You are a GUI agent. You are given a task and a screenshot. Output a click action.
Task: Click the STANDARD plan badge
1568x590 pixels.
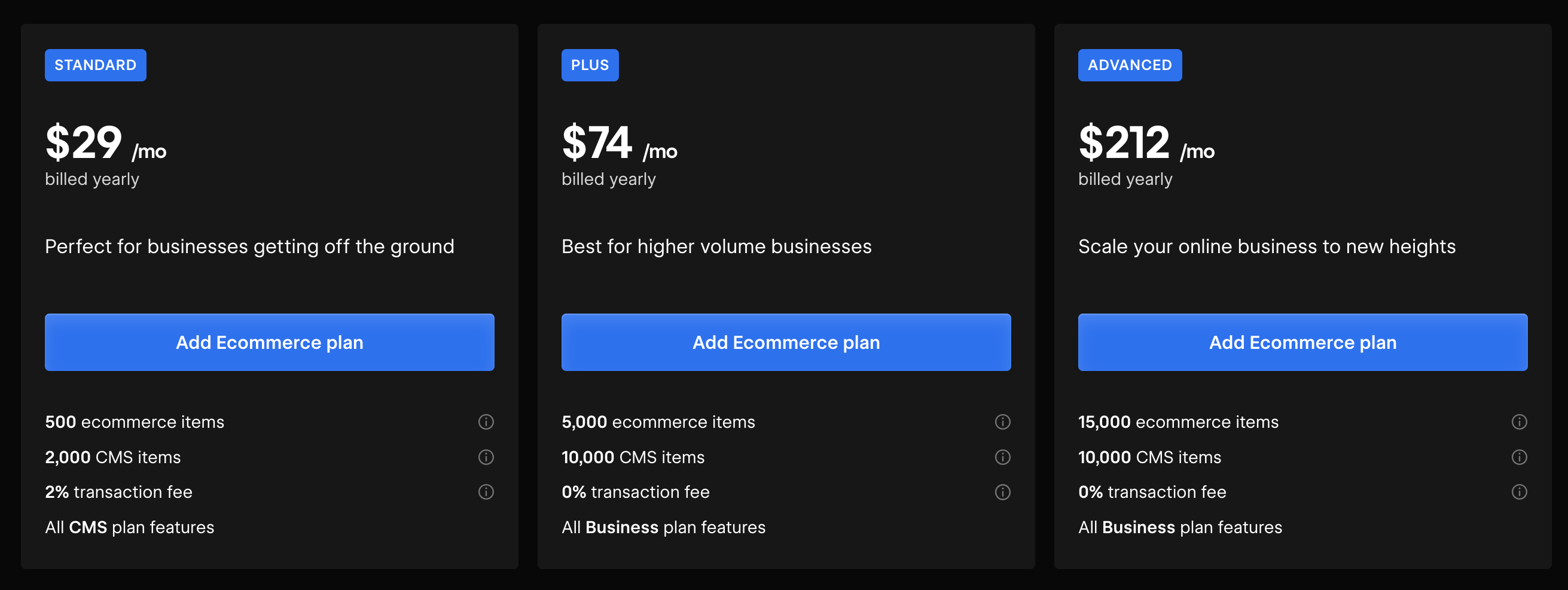point(96,65)
